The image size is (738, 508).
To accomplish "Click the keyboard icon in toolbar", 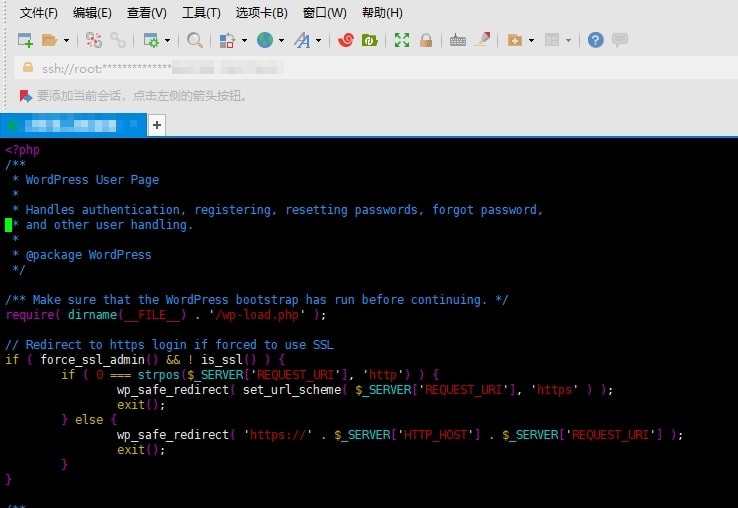I will click(458, 40).
